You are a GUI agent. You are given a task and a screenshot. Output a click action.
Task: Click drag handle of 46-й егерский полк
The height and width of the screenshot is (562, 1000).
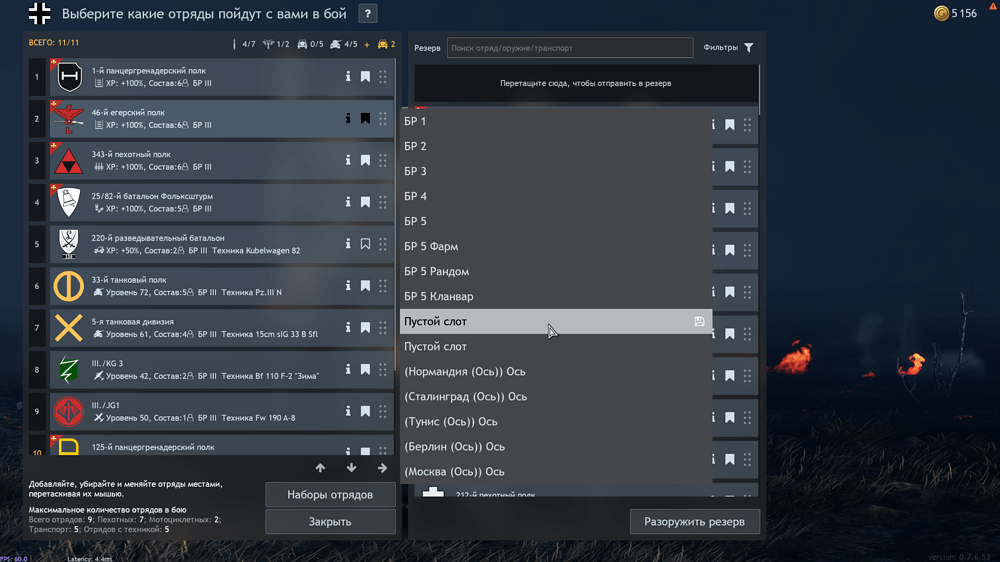[383, 118]
